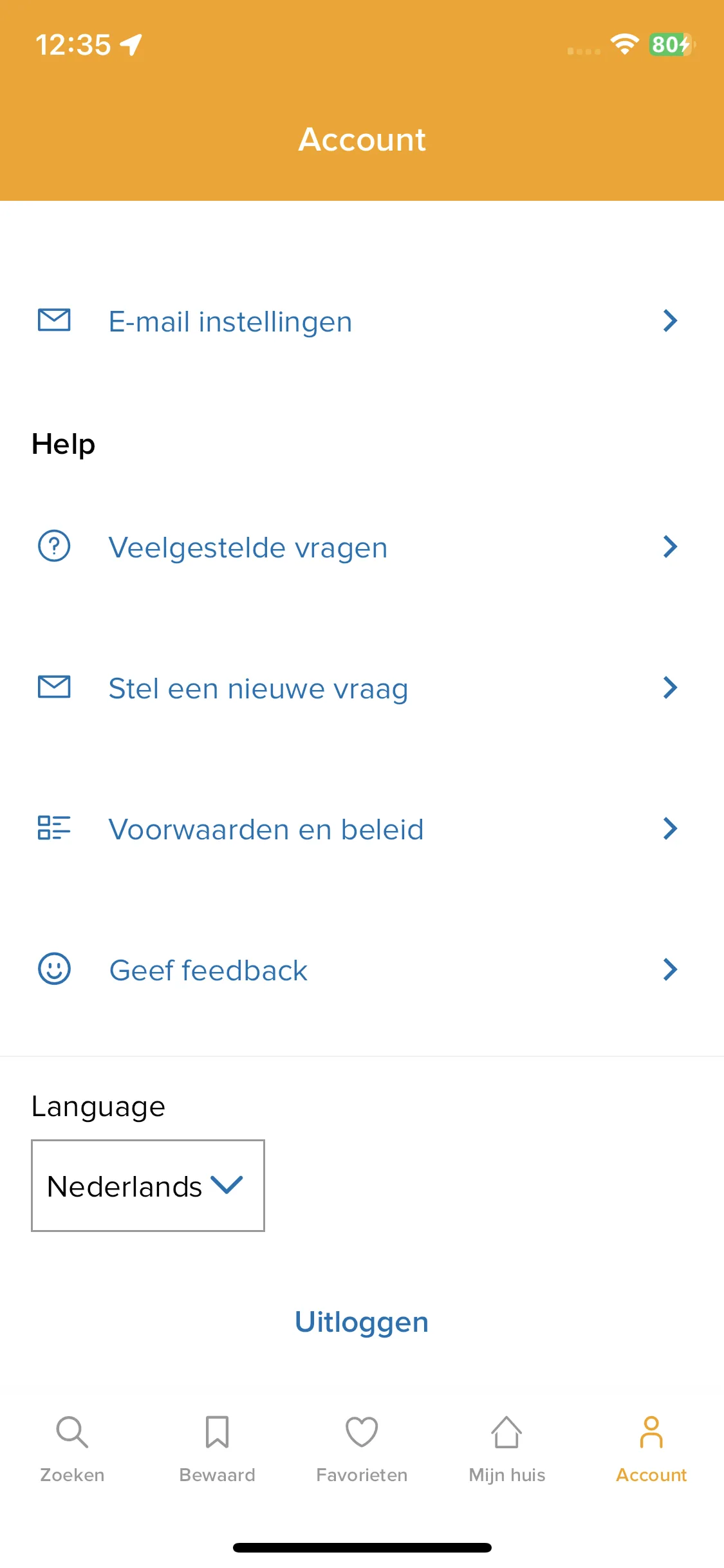Open Voorwaarden en beleid link
Screen dimensions: 724x1568
pos(266,830)
